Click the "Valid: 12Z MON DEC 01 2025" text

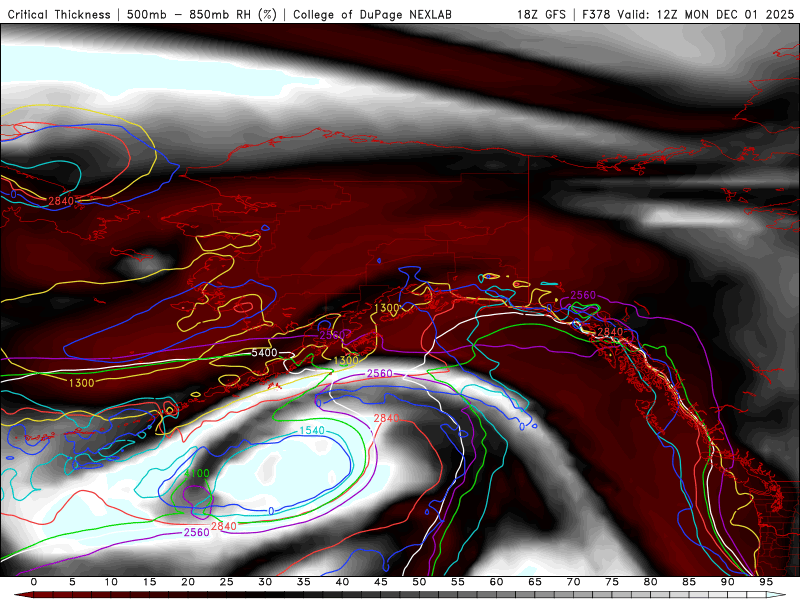tap(706, 14)
